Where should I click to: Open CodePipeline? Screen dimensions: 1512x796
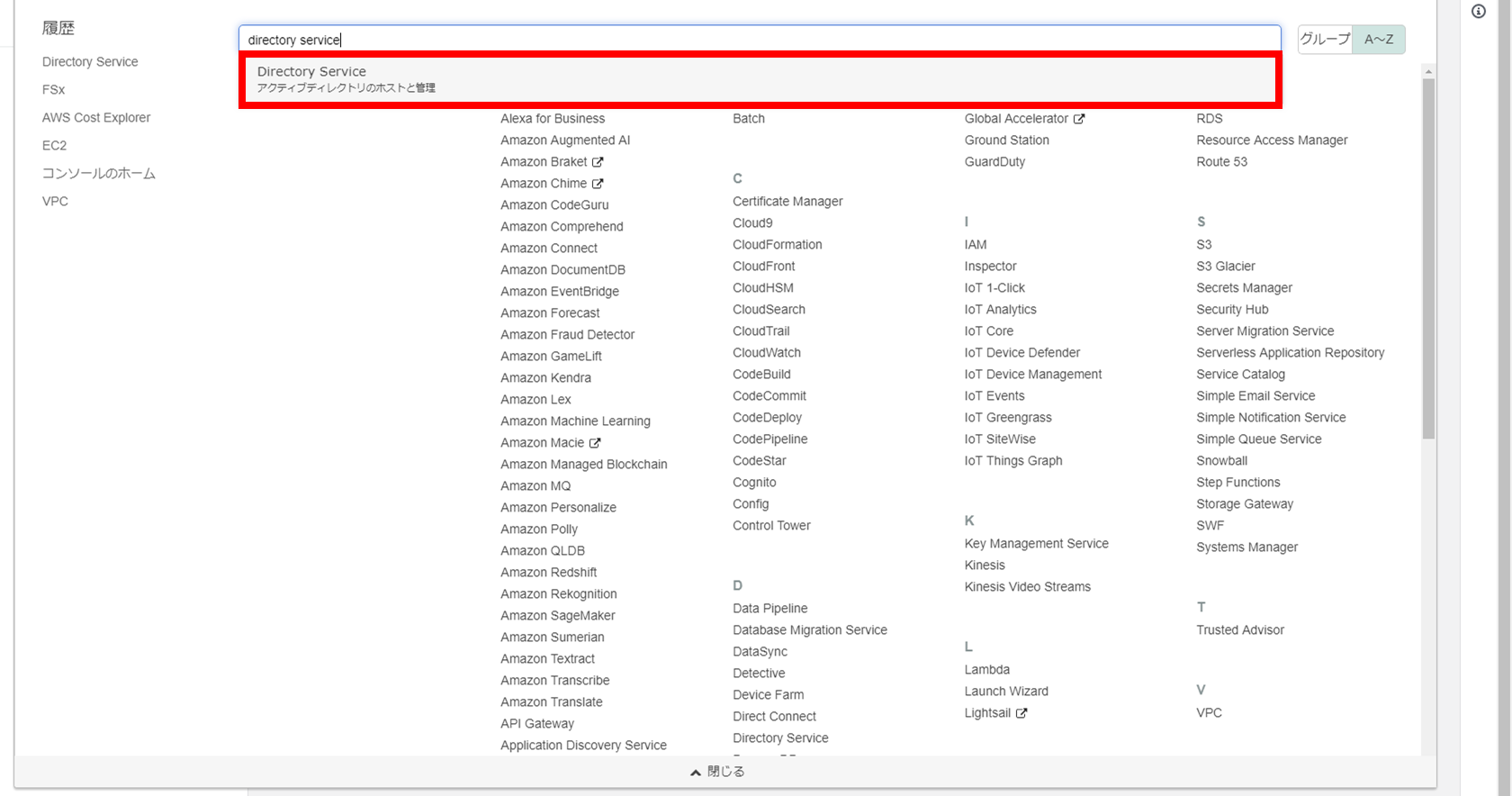pos(770,439)
